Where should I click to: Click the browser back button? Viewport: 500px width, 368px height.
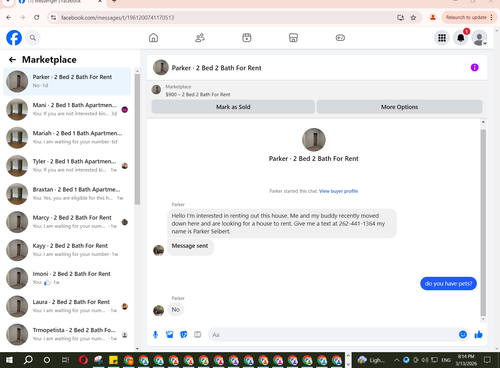[x=9, y=17]
